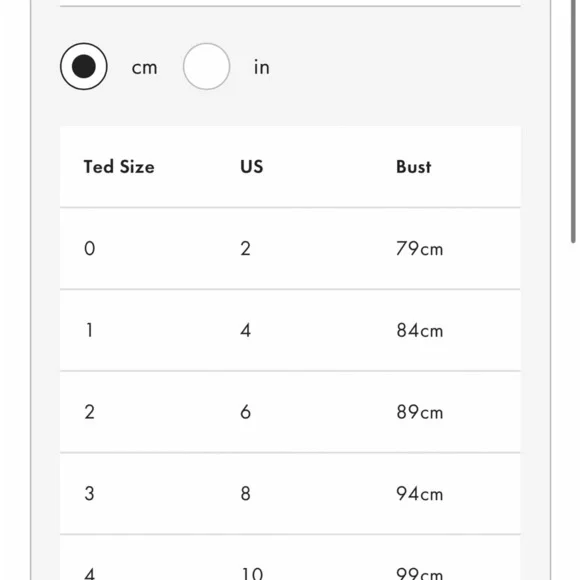Image resolution: width=580 pixels, height=580 pixels.
Task: Click the Ted Size 3 cell
Action: coord(90,494)
